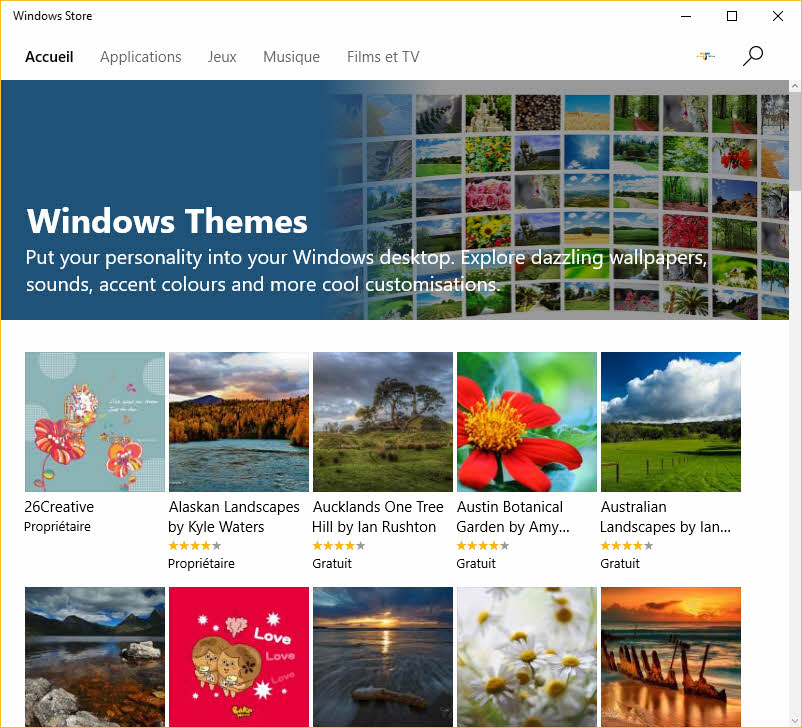Click the Austin Botanical Garden by Amy title
This screenshot has height=728, width=802.
coord(513,517)
